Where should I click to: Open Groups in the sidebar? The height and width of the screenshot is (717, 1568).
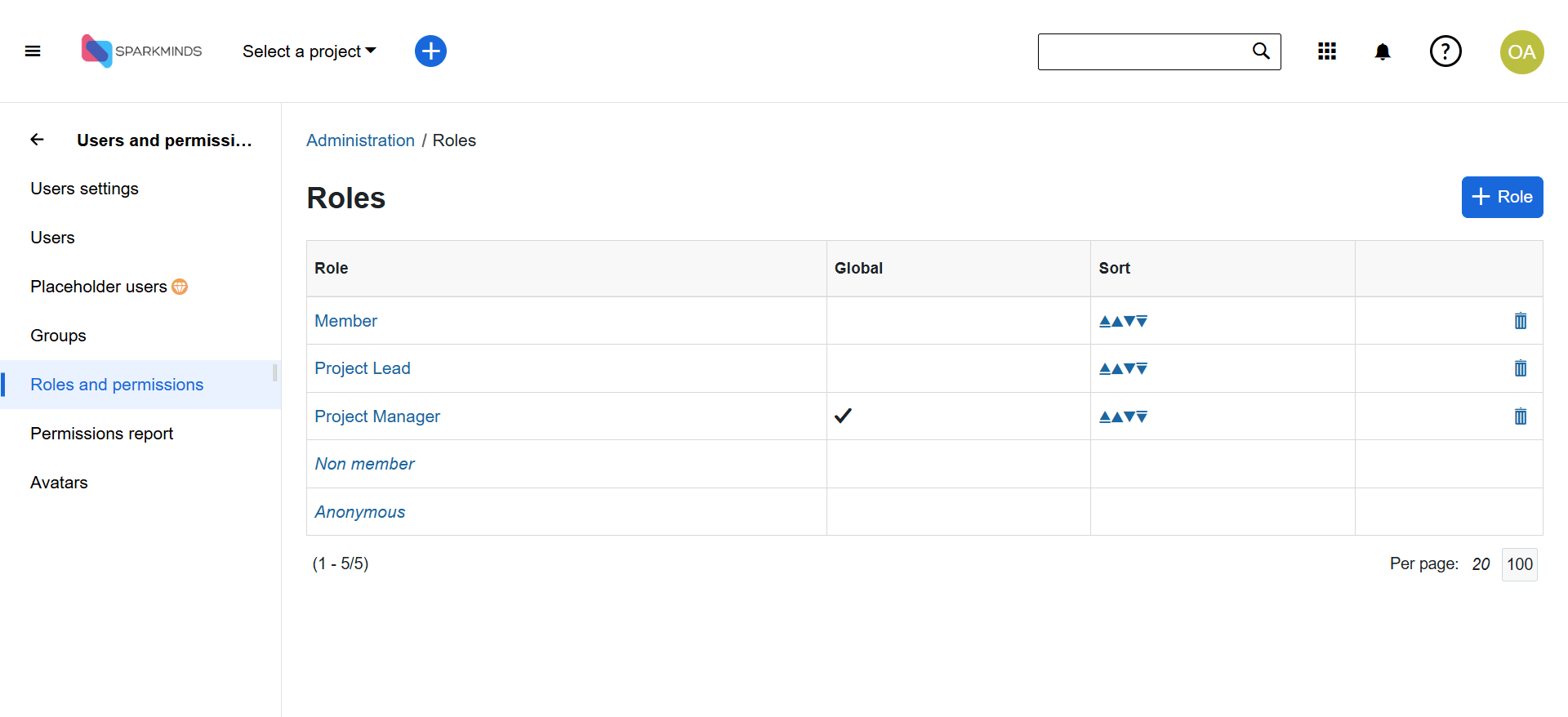click(58, 336)
